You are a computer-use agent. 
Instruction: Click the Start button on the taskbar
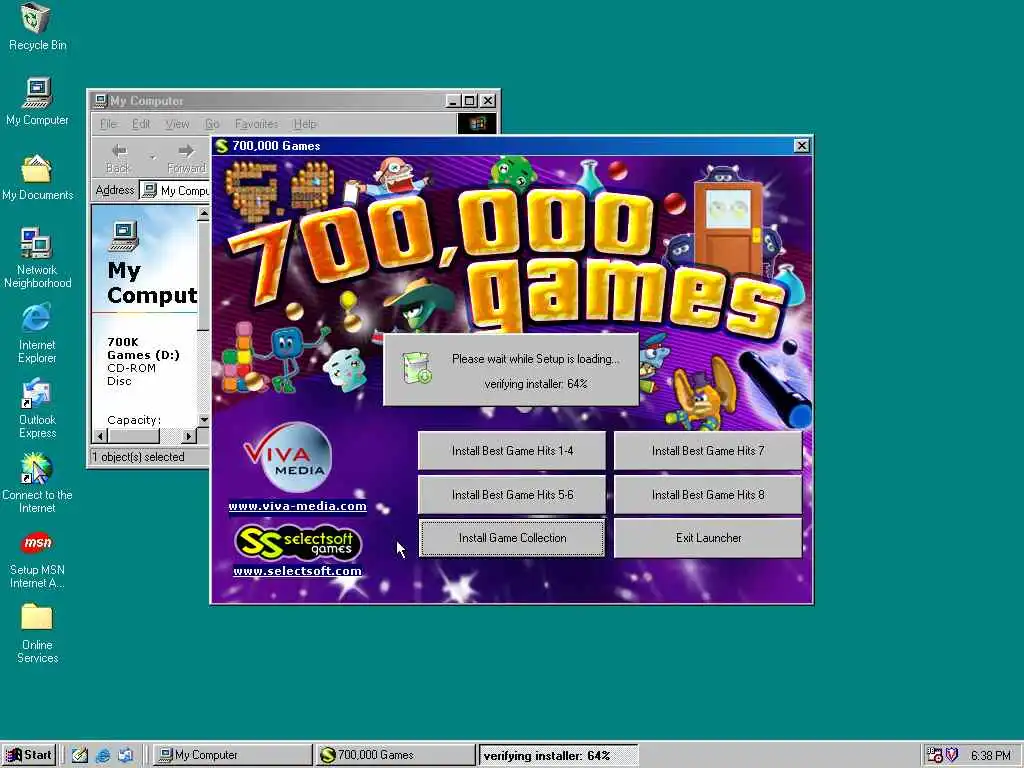29,755
